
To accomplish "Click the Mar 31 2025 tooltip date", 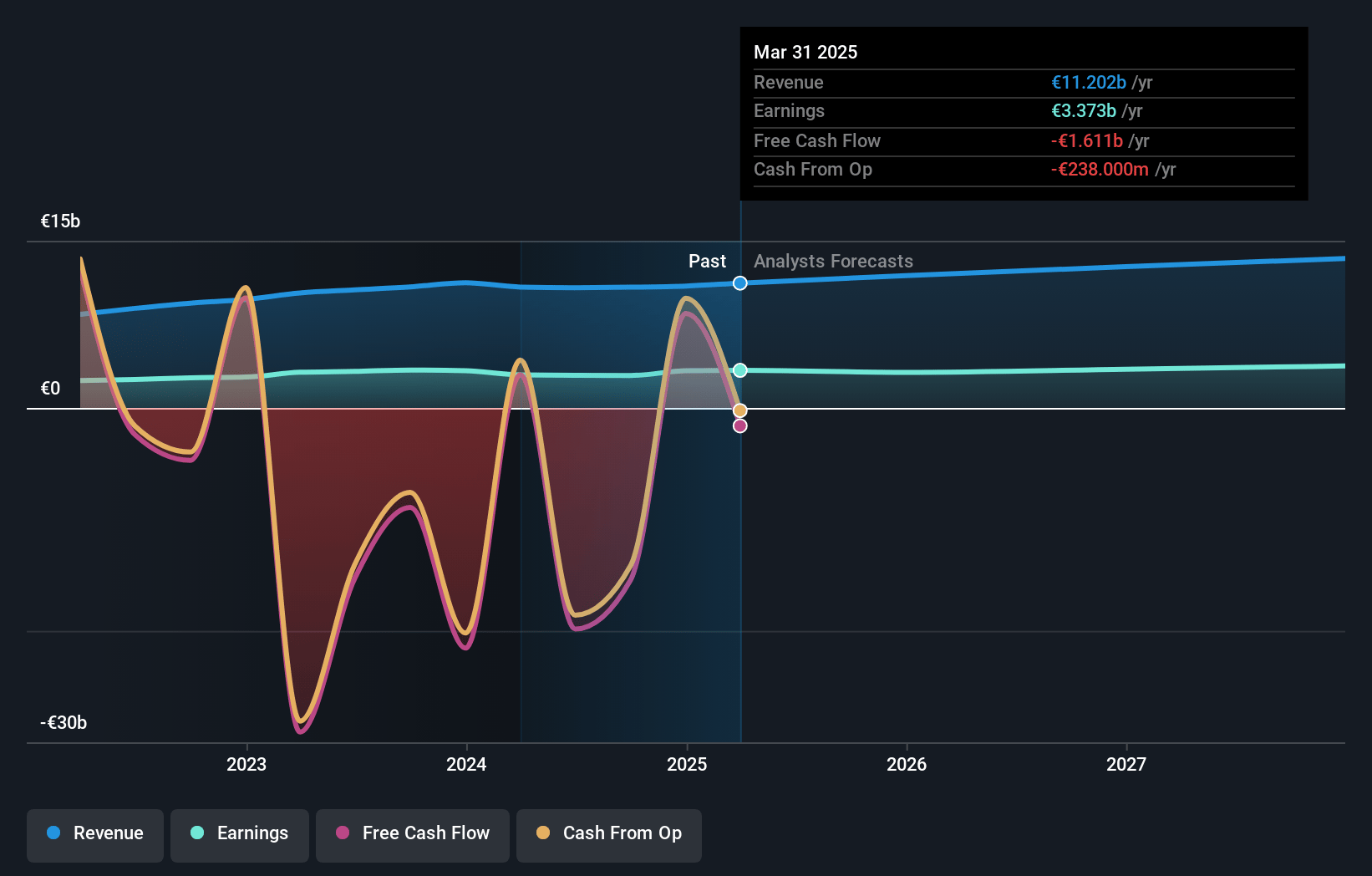I will pos(805,52).
